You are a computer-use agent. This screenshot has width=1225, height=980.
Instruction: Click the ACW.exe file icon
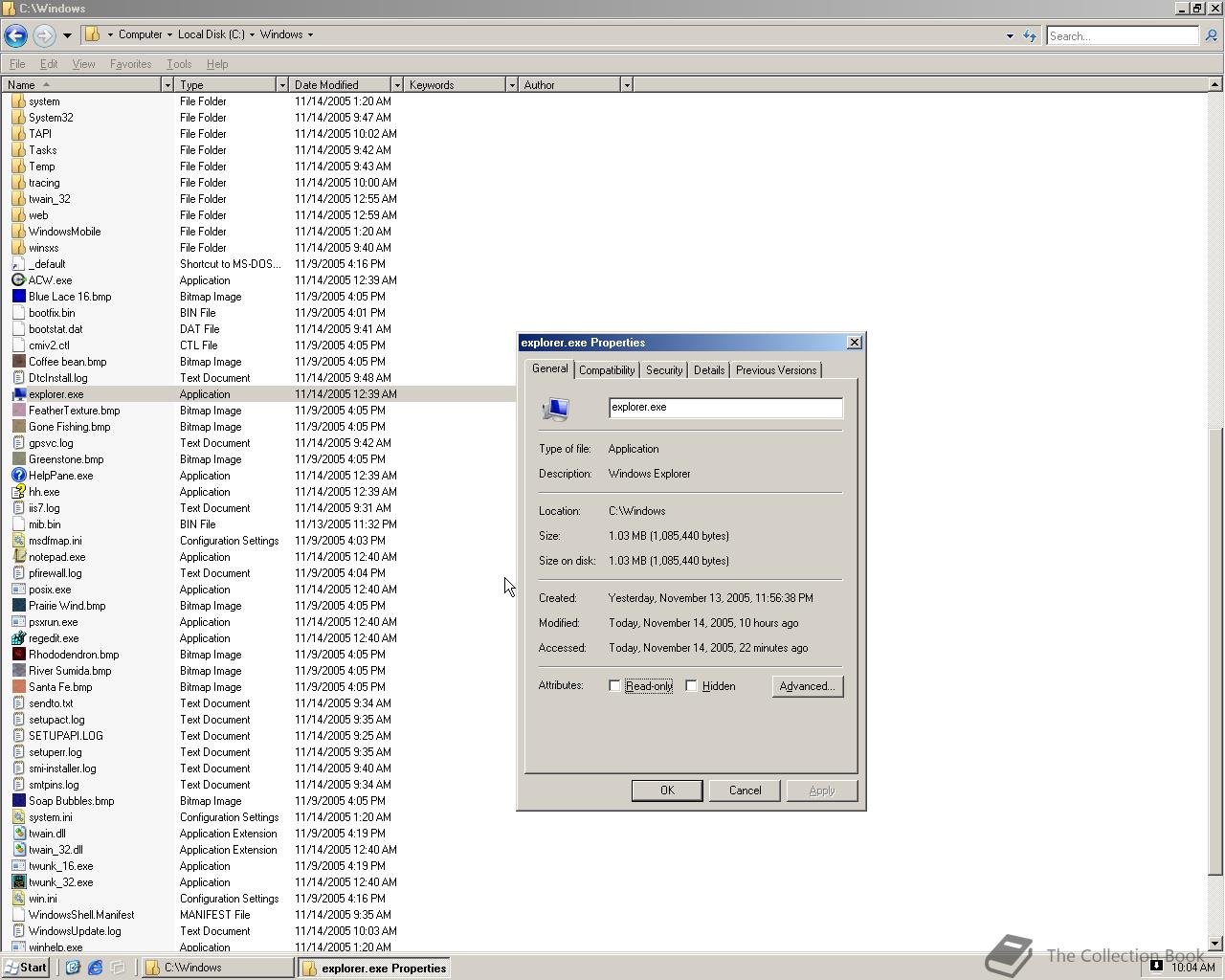coord(18,280)
